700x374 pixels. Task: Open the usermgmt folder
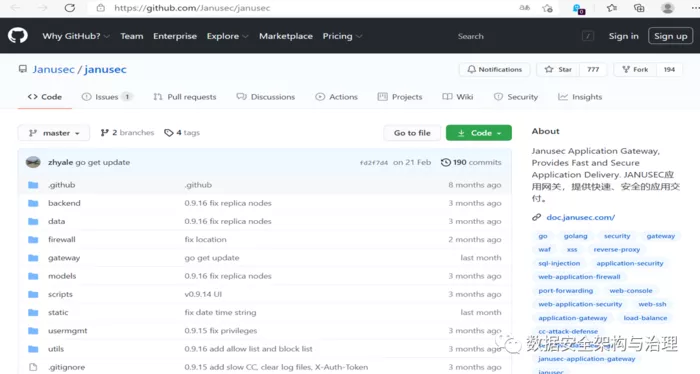[x=67, y=331]
